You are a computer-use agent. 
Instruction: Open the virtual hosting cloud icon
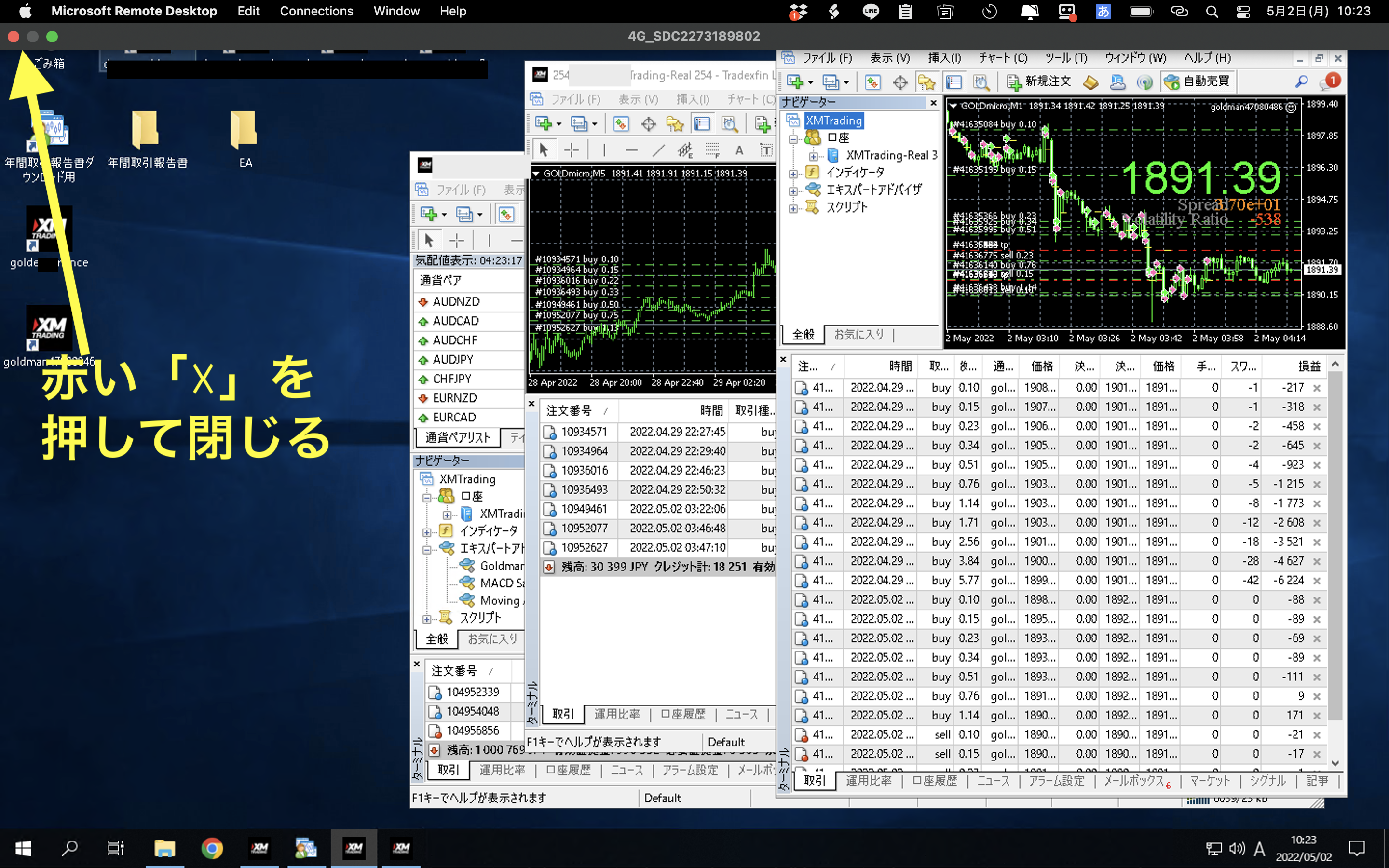click(x=1117, y=82)
